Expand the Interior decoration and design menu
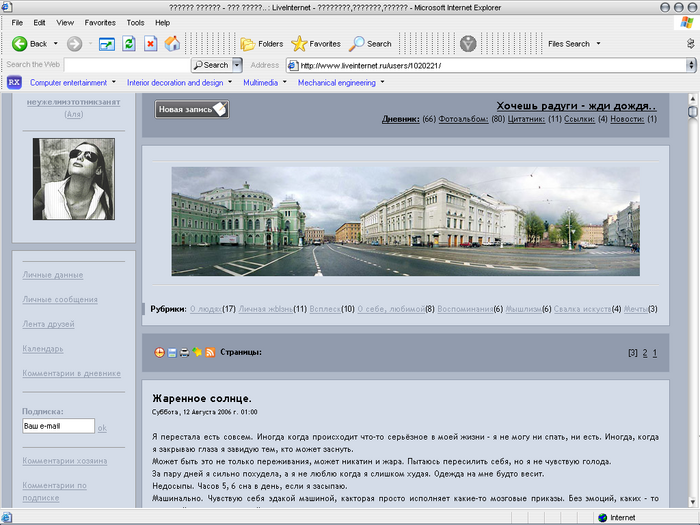 point(230,82)
